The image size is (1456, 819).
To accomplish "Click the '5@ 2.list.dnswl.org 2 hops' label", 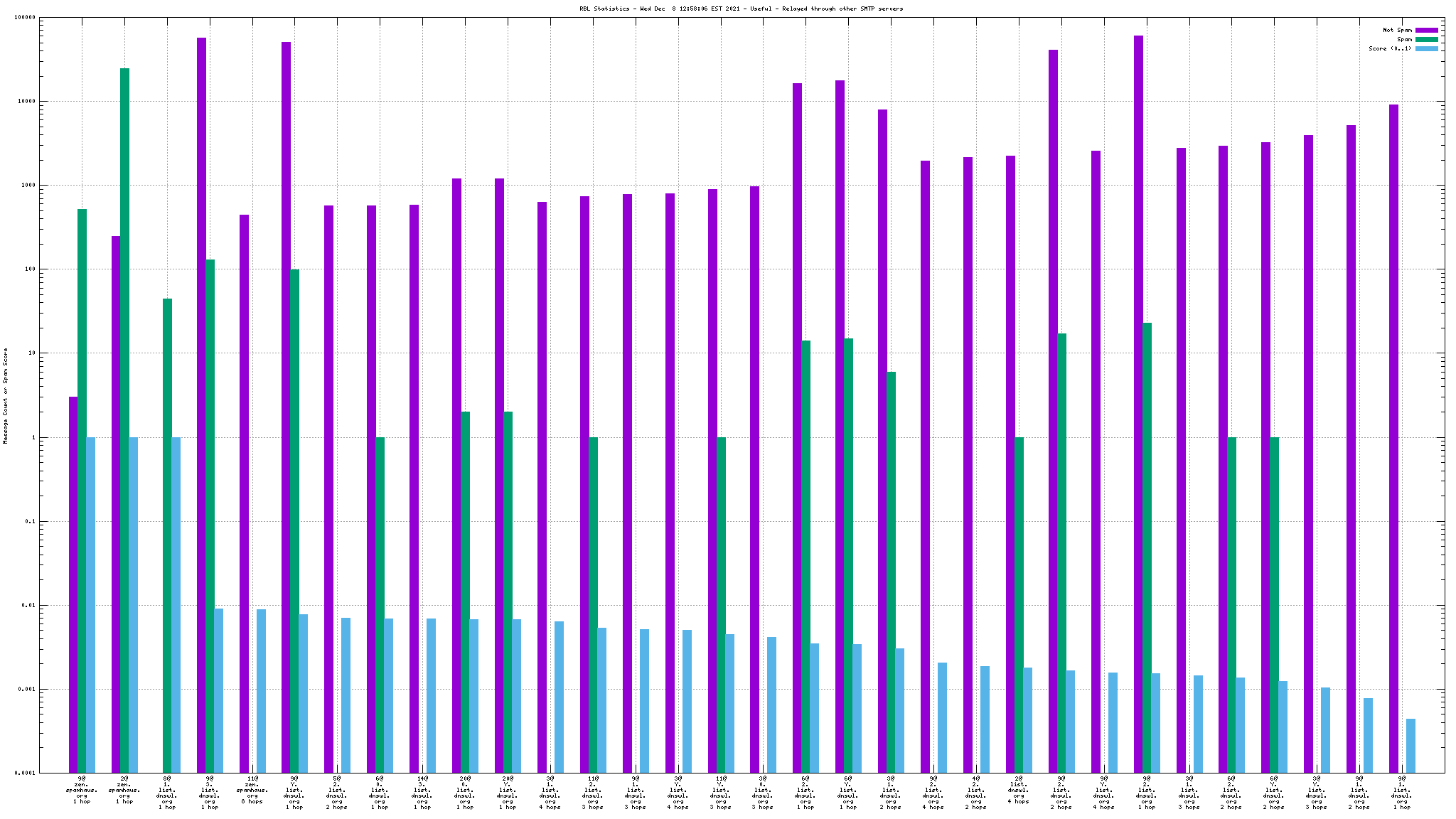I will [337, 793].
